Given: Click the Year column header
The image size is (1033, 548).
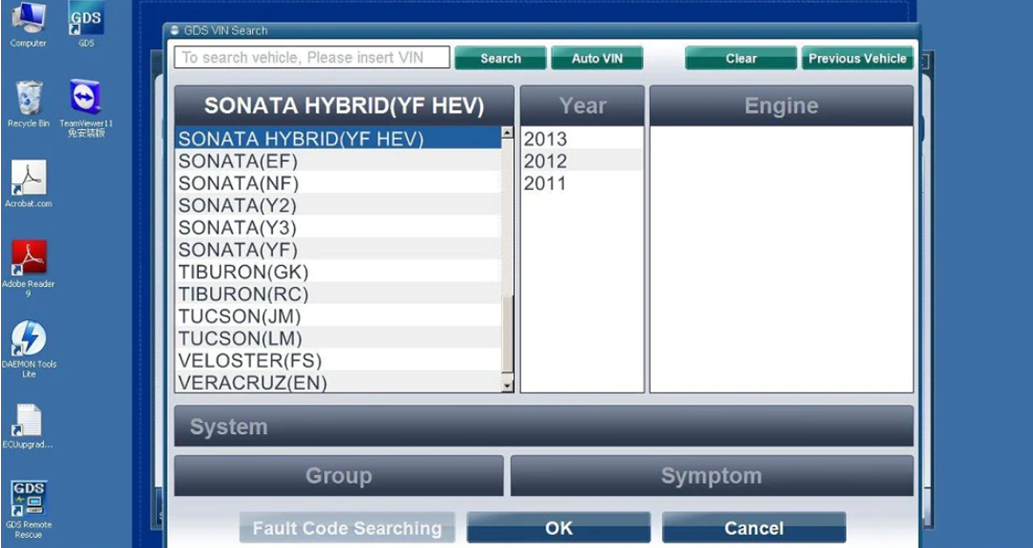Looking at the screenshot, I should (582, 105).
